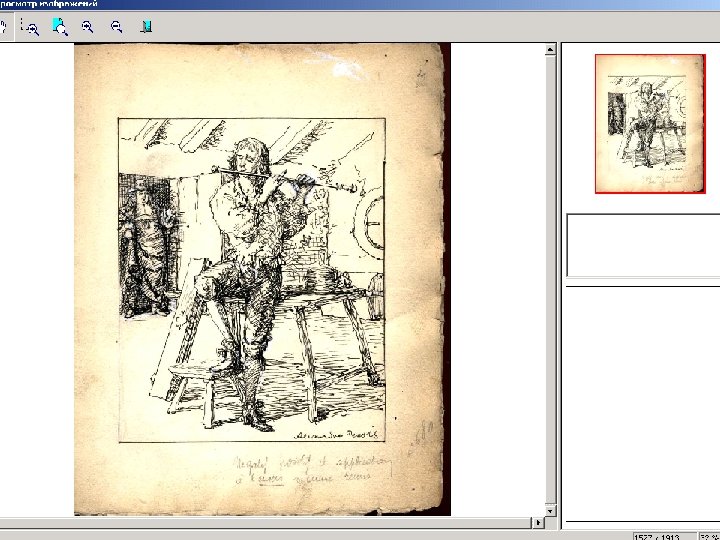Select the hand pan tool

[x=3, y=26]
